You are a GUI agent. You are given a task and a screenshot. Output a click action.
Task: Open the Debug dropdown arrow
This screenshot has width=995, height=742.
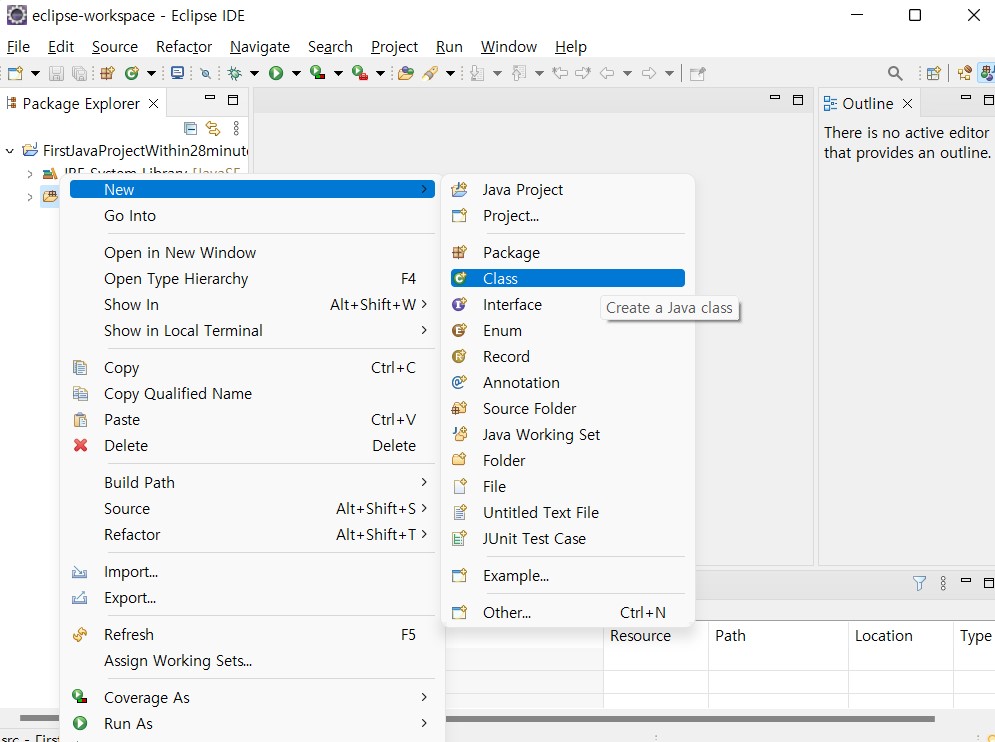(x=254, y=74)
